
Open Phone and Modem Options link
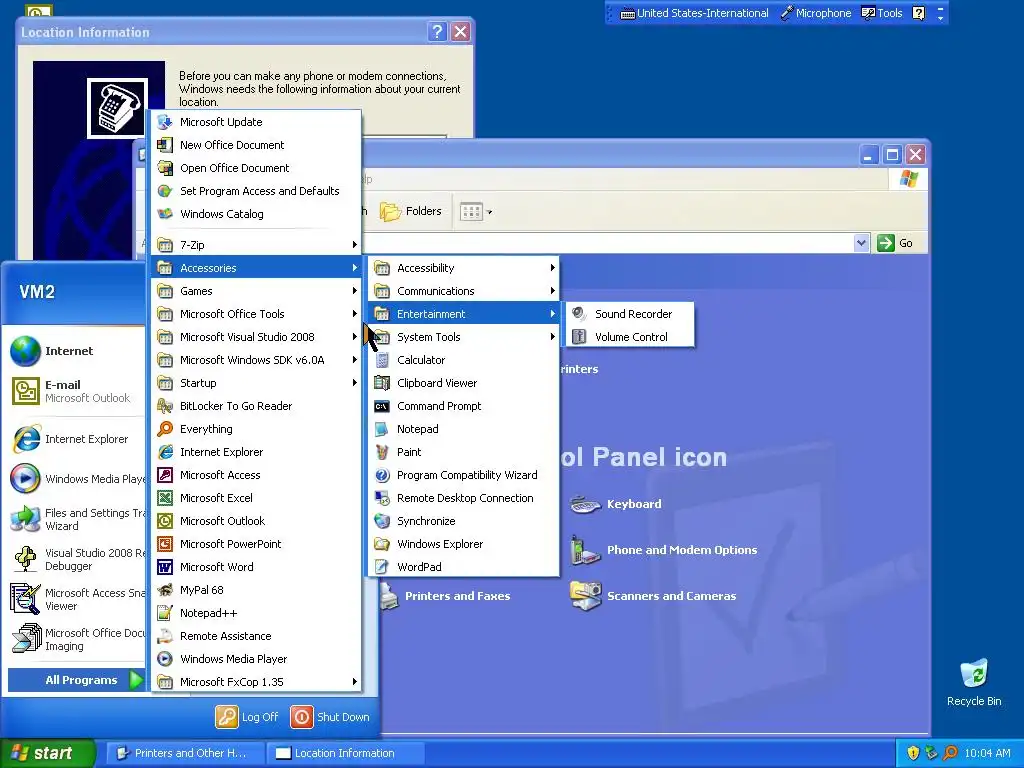coord(664,550)
